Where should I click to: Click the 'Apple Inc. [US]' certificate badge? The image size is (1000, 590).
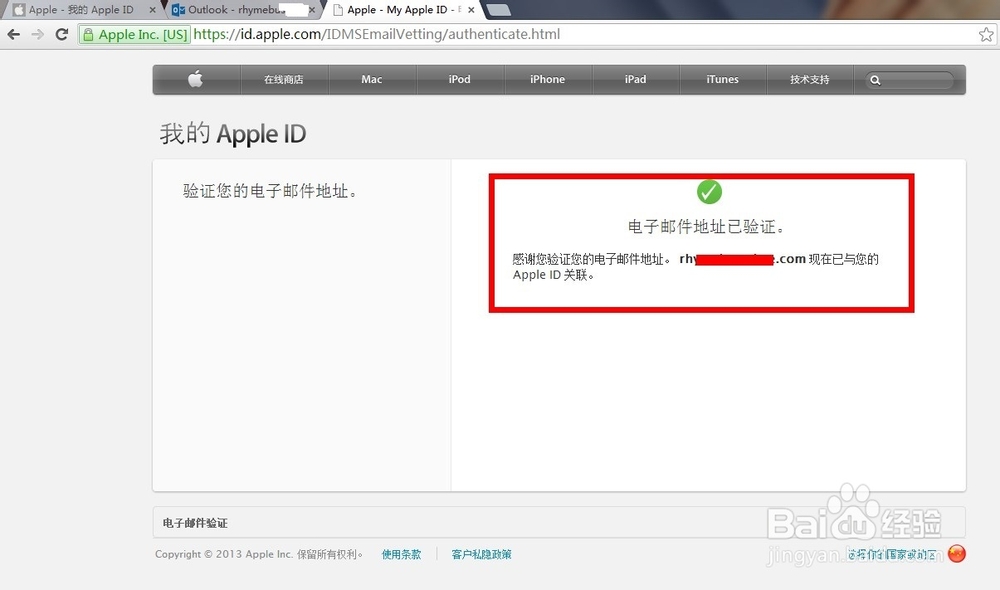tap(135, 34)
